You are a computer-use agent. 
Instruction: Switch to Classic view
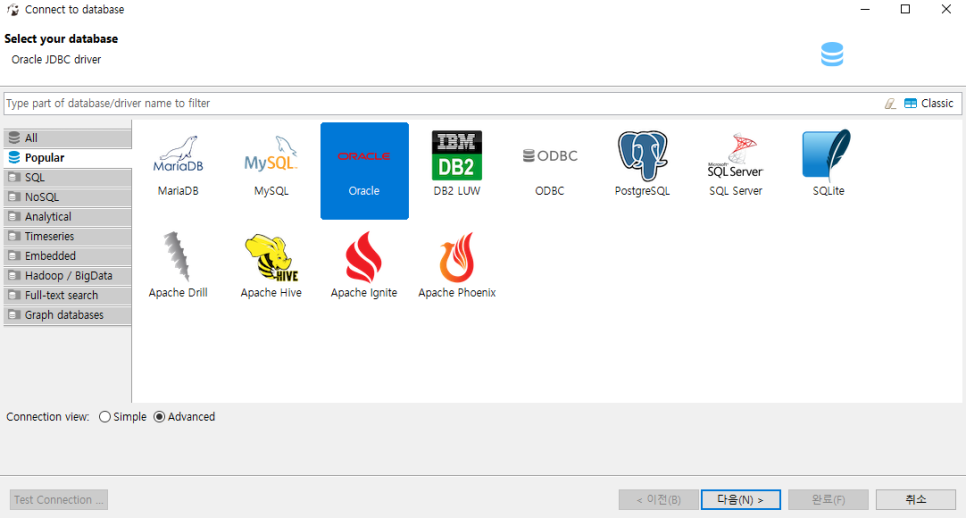929,103
